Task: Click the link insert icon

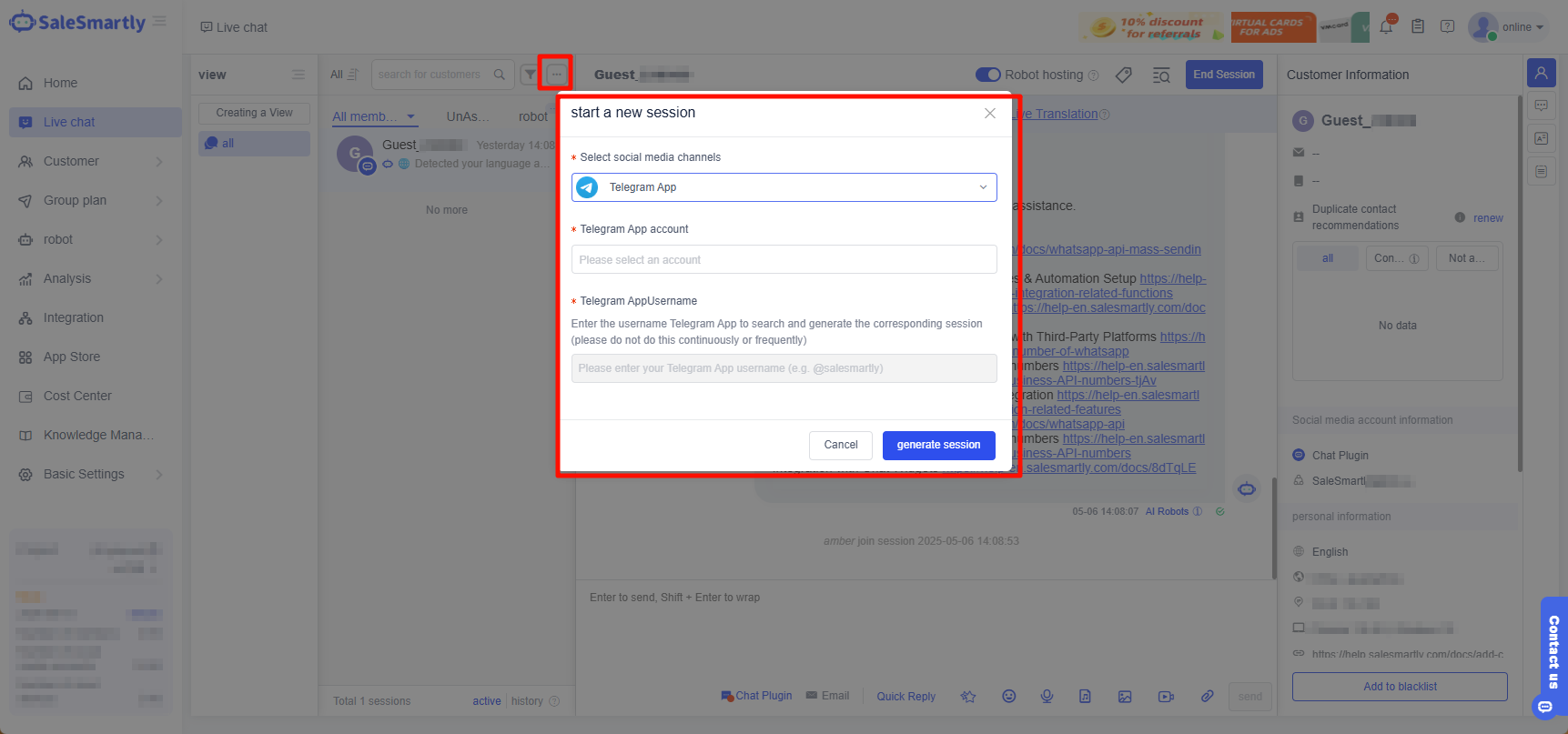Action: pos(1207,696)
